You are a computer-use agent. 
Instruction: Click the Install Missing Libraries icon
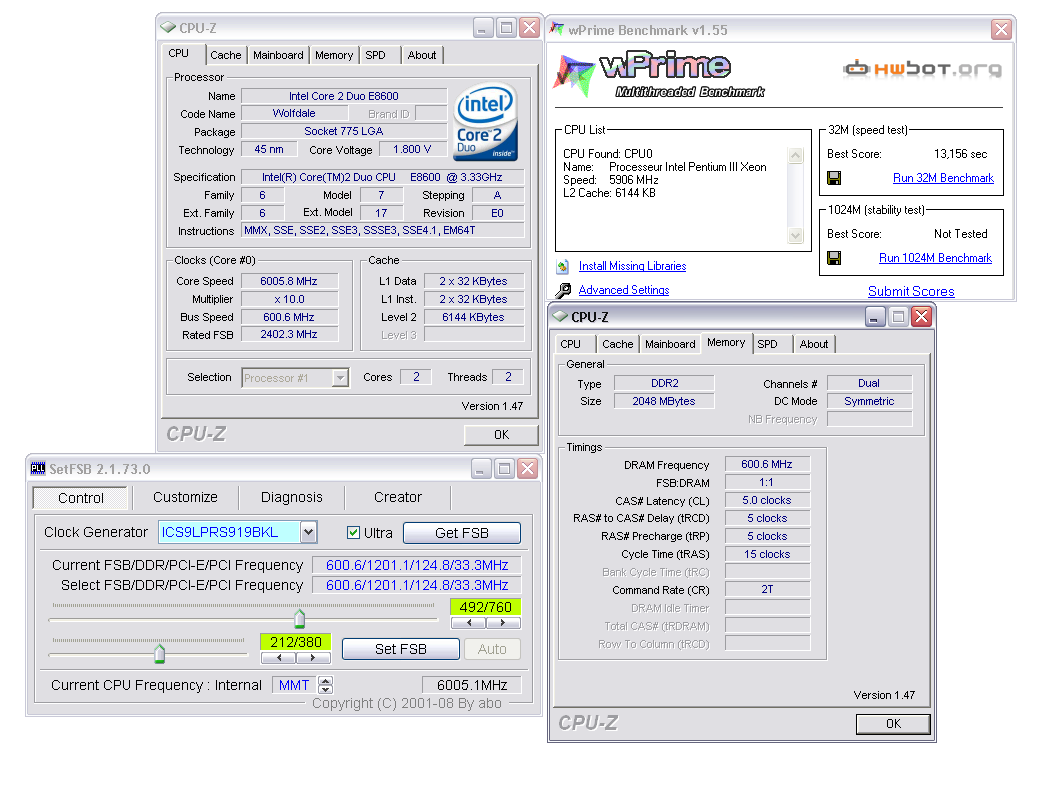[x=562, y=267]
